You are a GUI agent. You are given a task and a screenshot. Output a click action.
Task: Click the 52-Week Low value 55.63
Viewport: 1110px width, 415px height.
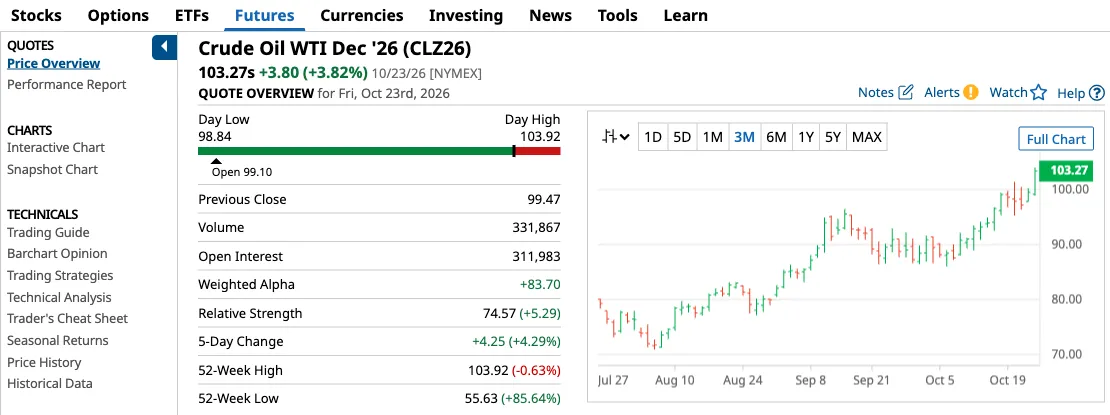pyautogui.click(x=481, y=398)
